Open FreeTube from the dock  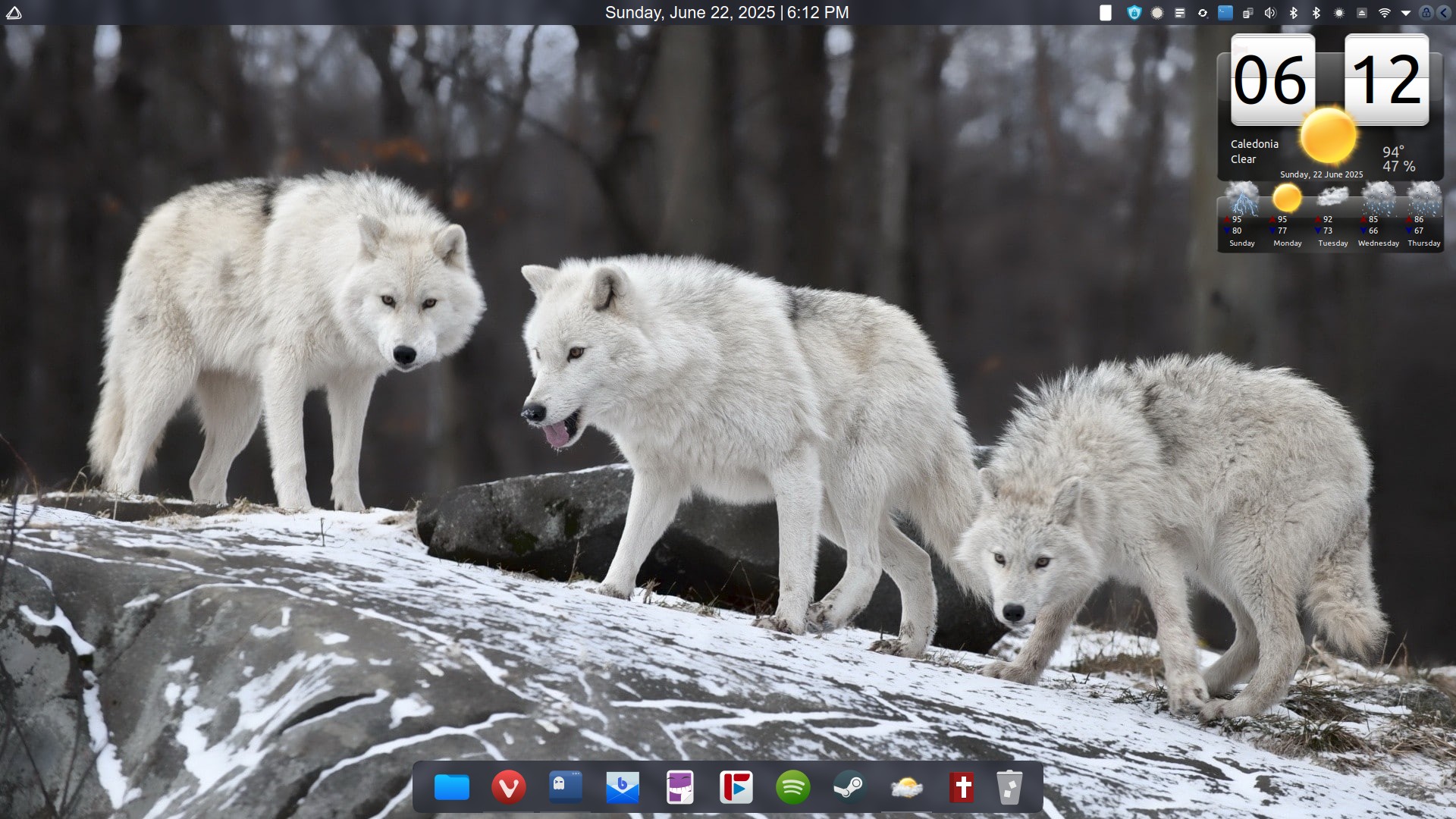736,788
